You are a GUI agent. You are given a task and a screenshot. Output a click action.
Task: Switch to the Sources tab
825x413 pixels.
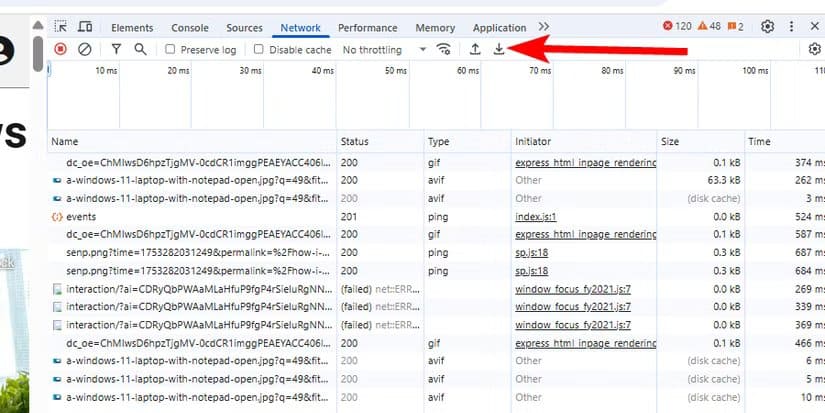point(244,28)
